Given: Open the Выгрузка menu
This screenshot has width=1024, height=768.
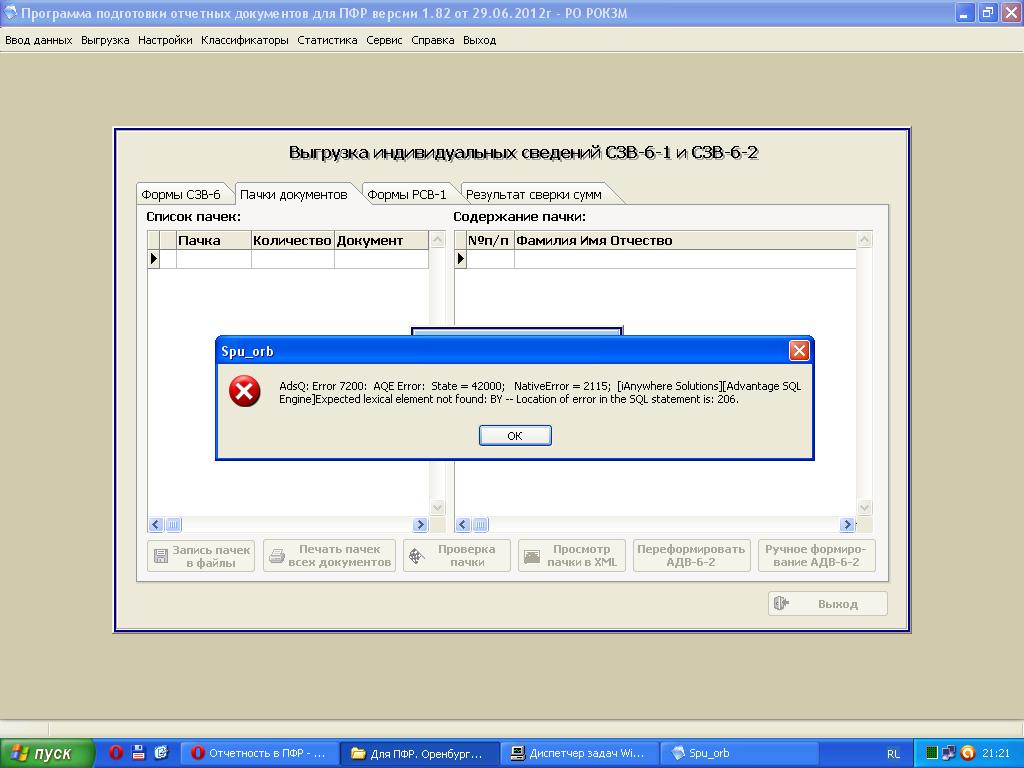Looking at the screenshot, I should tap(105, 40).
